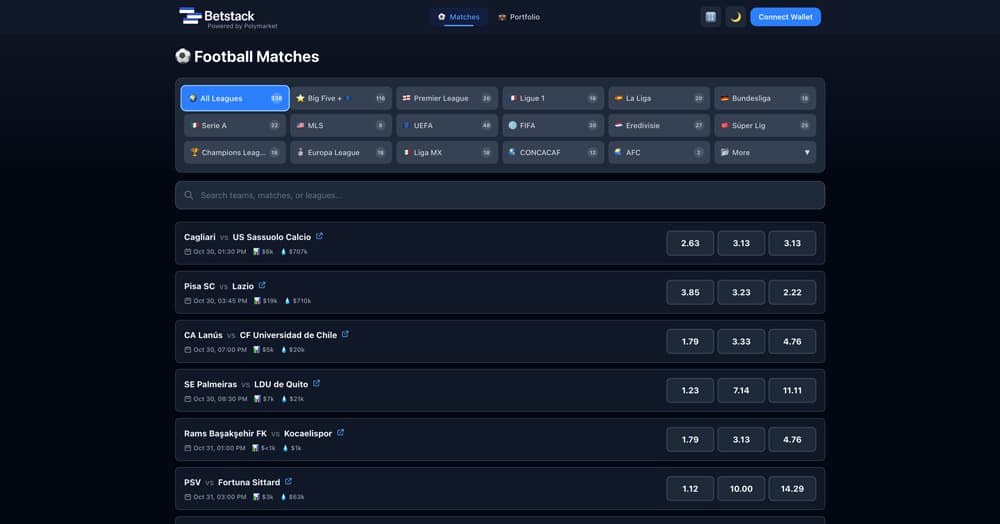This screenshot has height=524, width=1000.
Task: Filter by FIFA
Action: [553, 126]
